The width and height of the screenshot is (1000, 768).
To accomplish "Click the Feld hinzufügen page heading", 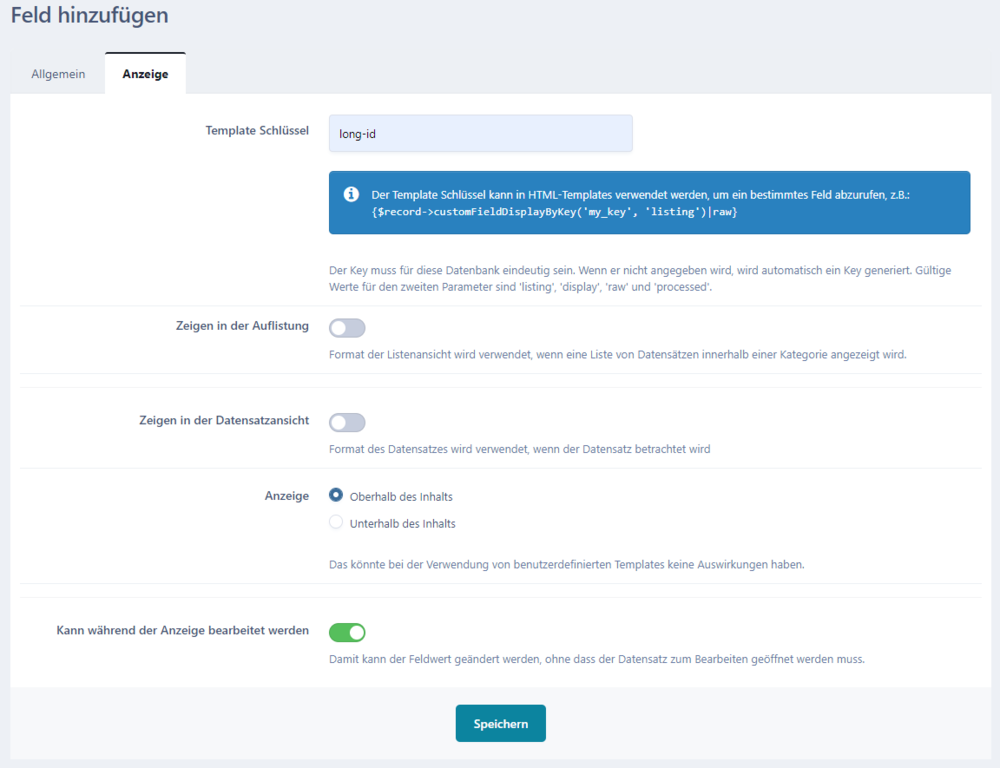I will pos(90,16).
